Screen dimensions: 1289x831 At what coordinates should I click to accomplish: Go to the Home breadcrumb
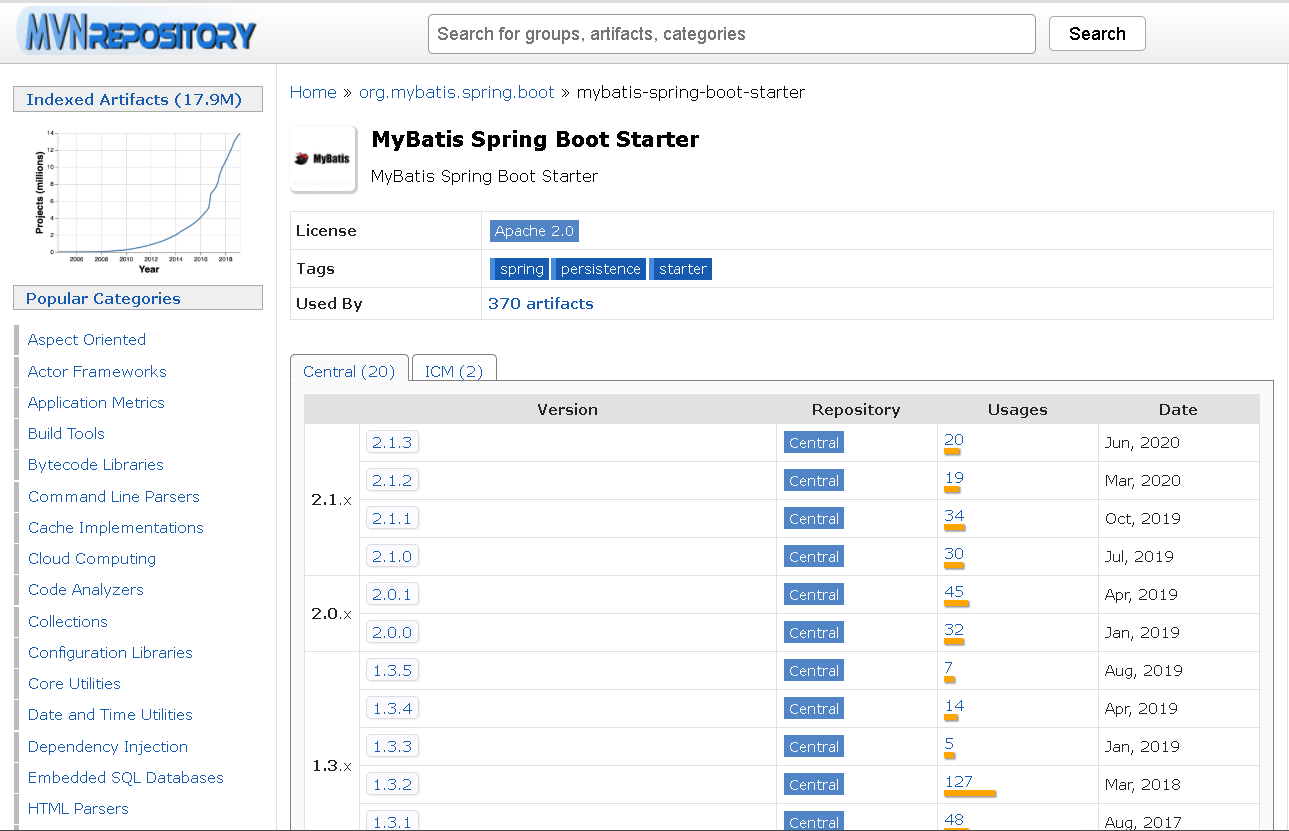point(313,92)
